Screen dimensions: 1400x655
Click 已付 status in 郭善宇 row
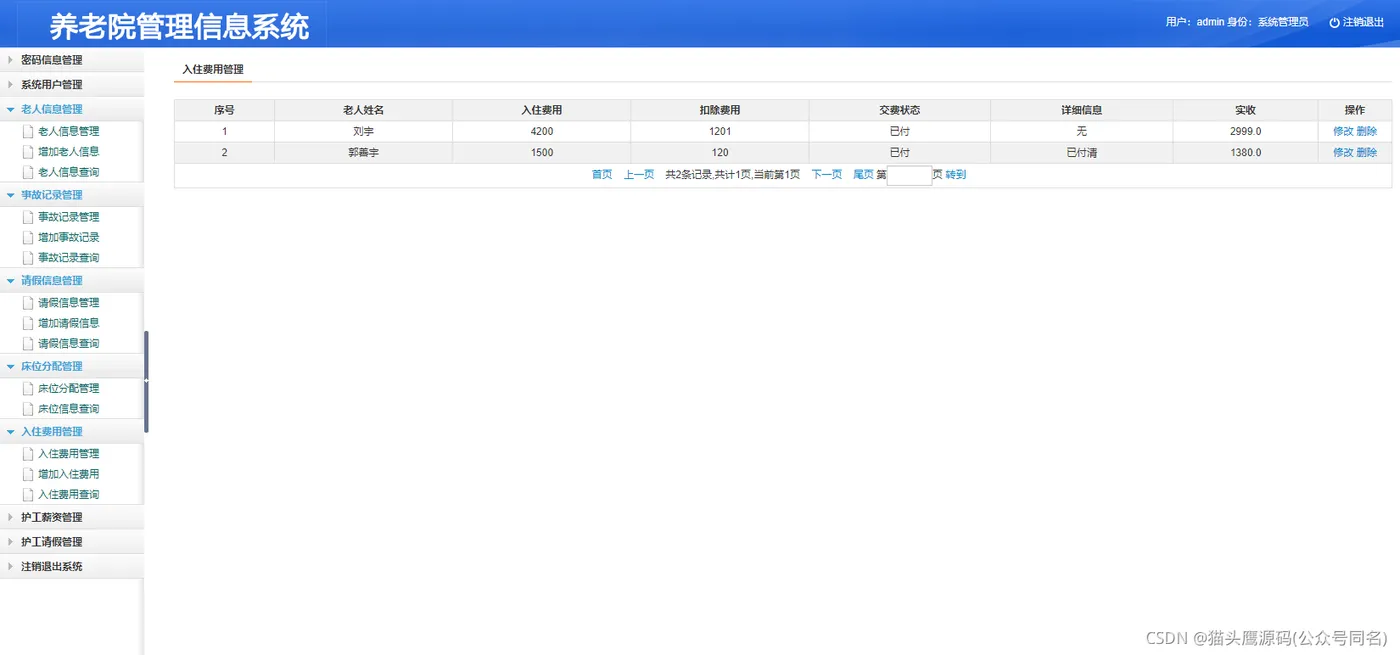coord(900,153)
